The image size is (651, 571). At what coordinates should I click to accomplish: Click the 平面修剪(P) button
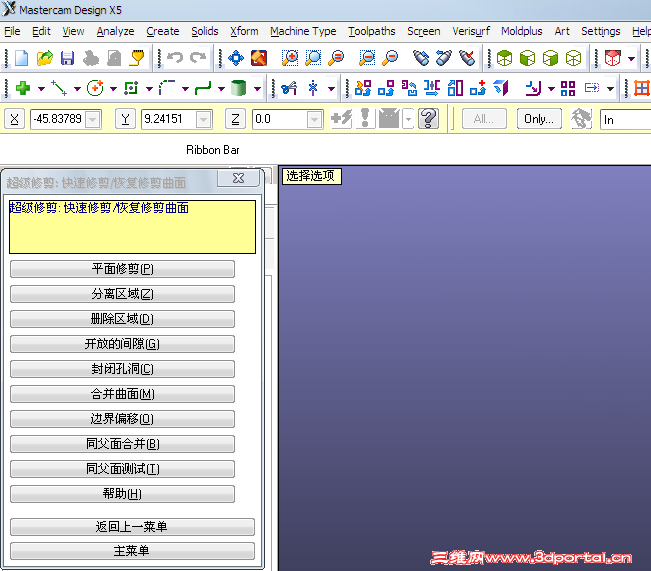pyautogui.click(x=122, y=269)
